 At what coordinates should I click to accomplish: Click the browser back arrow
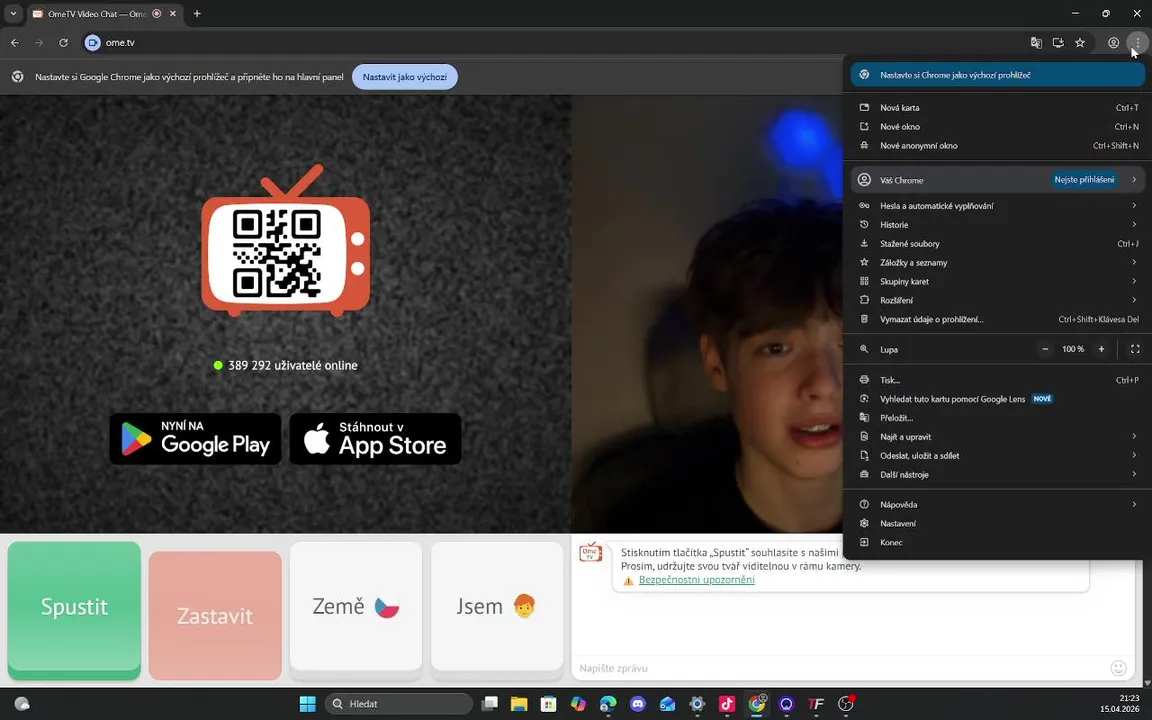tap(15, 43)
